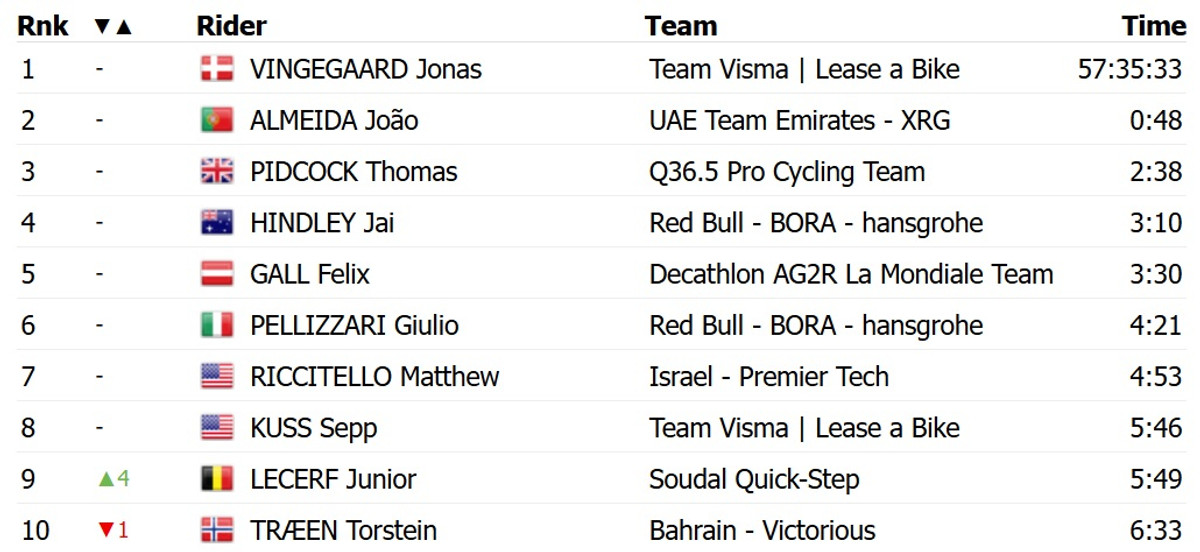Sort the table by Rnk column
The height and width of the screenshot is (552, 1200).
tap(43, 26)
